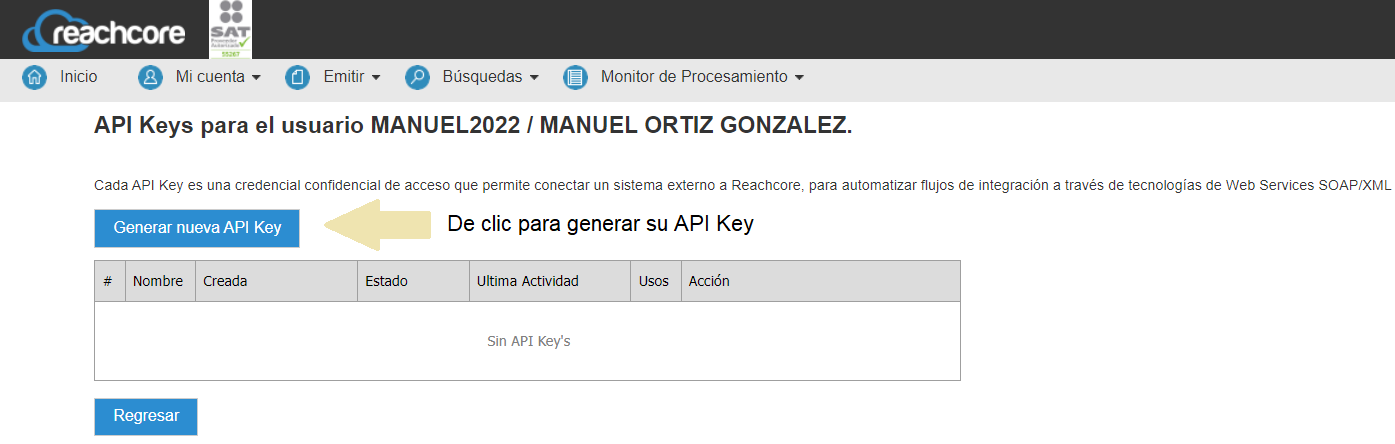Expand the Monitor de Procesamiento dropdown arrow
The image size is (1395, 444).
tap(799, 78)
